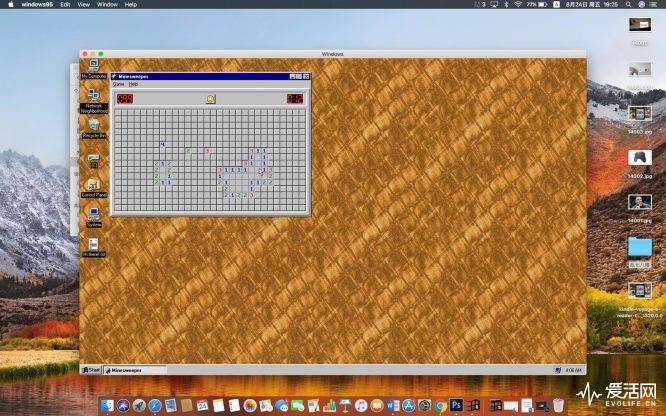Open System Preferences from the Dock

(x=424, y=405)
